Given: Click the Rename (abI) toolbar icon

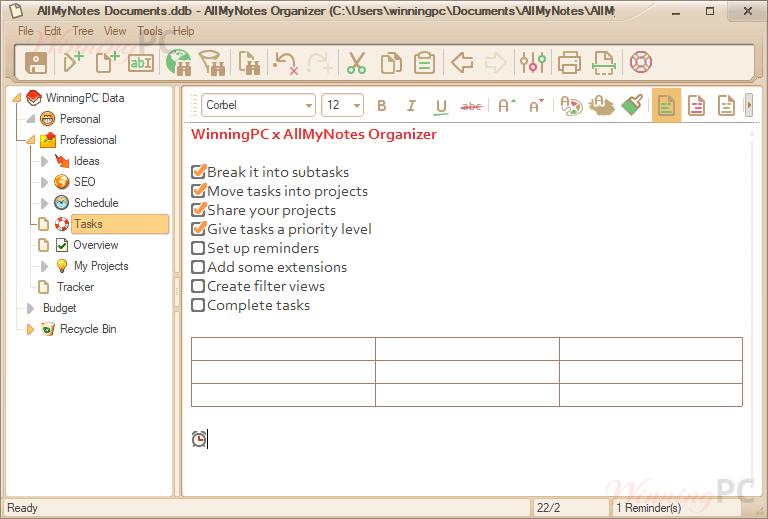Looking at the screenshot, I should (x=141, y=63).
